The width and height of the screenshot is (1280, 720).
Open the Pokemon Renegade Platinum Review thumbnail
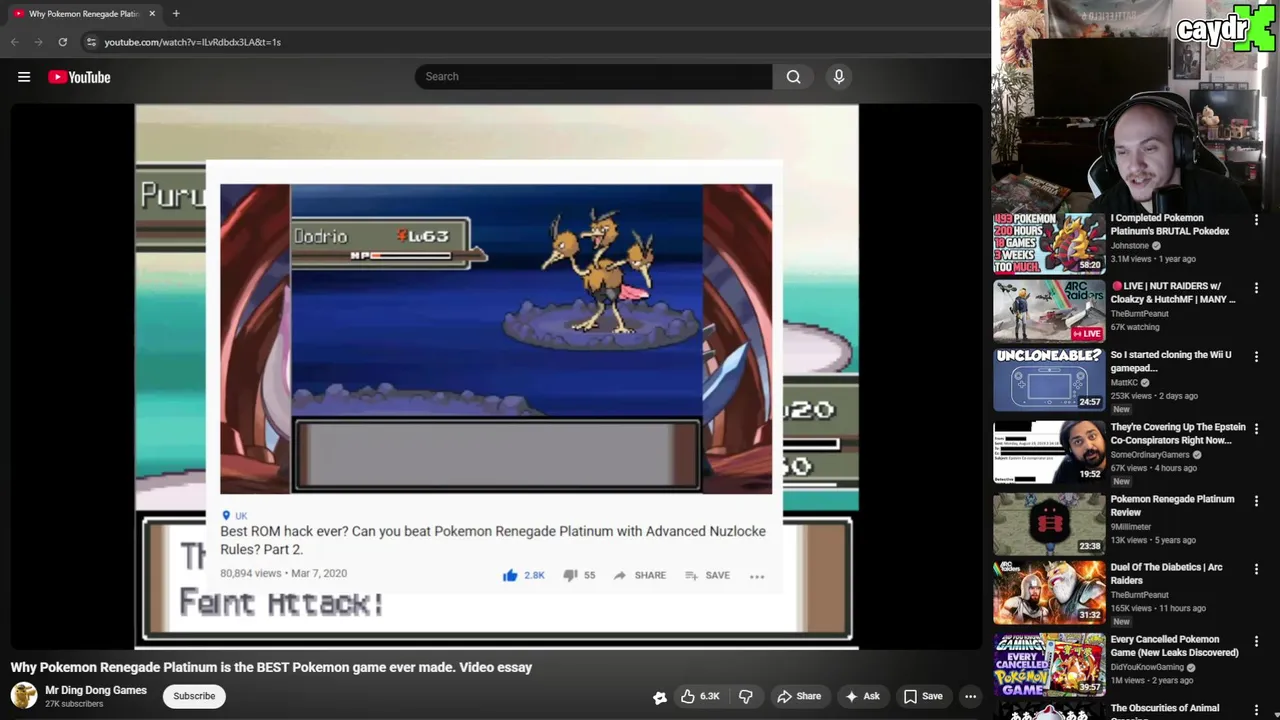pos(1049,523)
